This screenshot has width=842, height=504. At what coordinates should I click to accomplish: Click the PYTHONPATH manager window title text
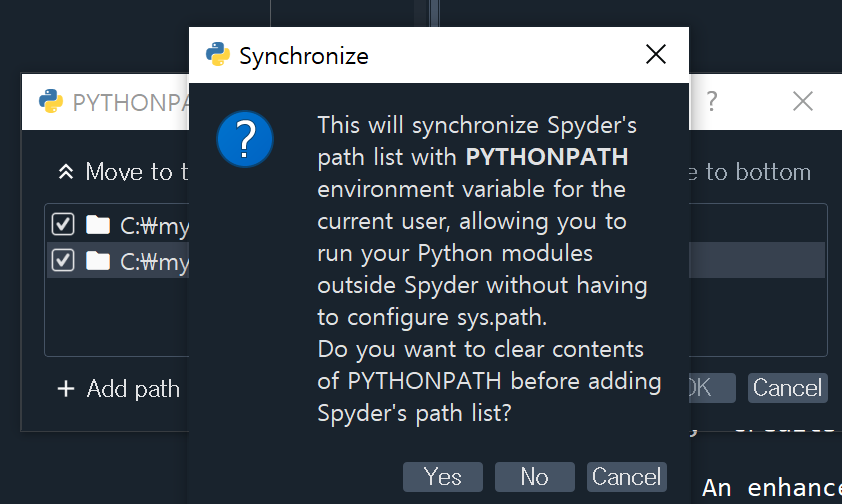pyautogui.click(x=130, y=103)
